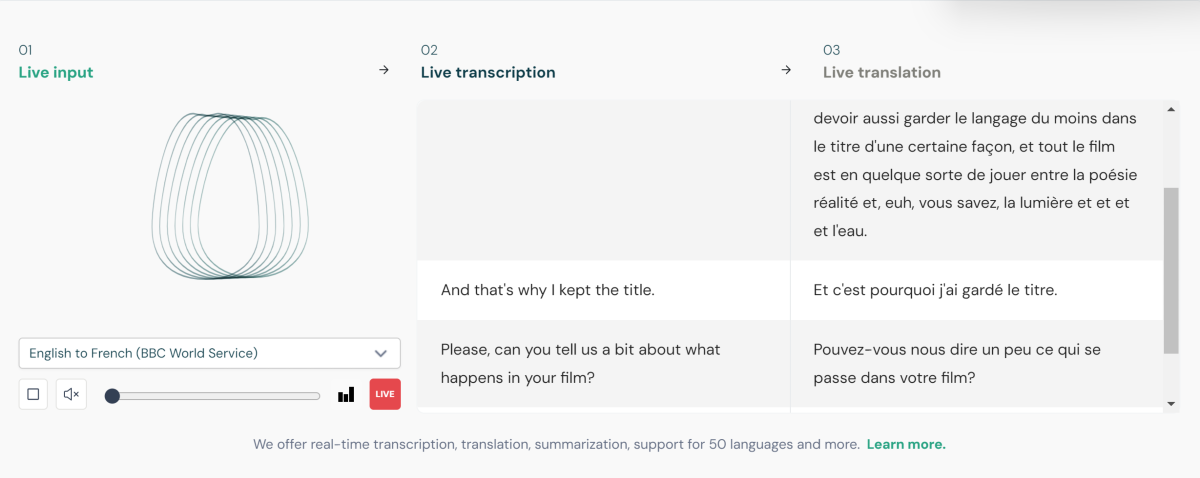Stop the live audio stream
The width and height of the screenshot is (1200, 478).
coord(33,394)
